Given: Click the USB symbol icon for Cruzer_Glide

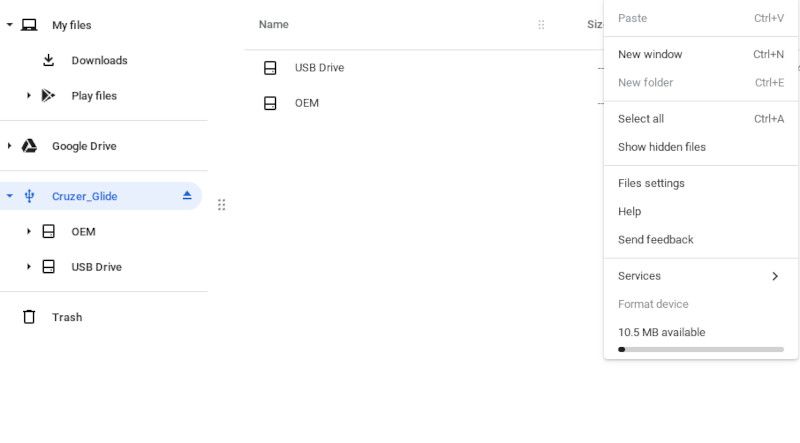Looking at the screenshot, I should pyautogui.click(x=30, y=196).
